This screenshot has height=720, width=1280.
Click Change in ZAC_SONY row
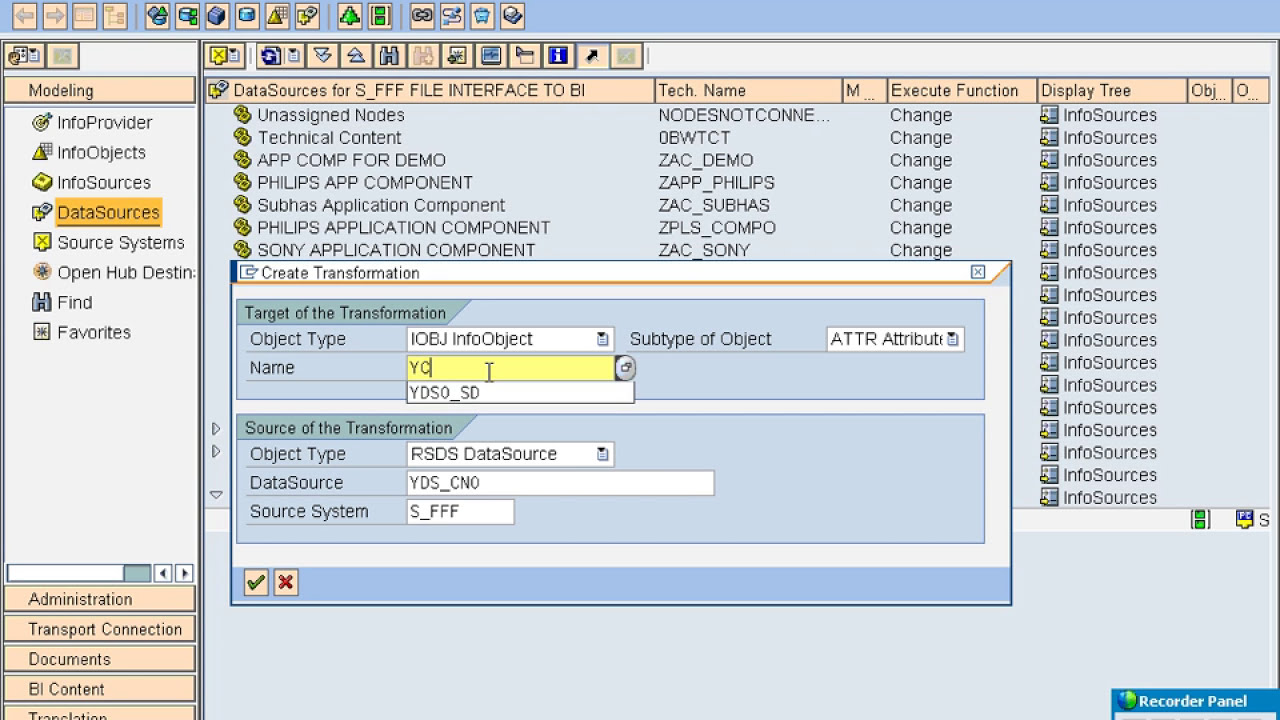tap(921, 250)
